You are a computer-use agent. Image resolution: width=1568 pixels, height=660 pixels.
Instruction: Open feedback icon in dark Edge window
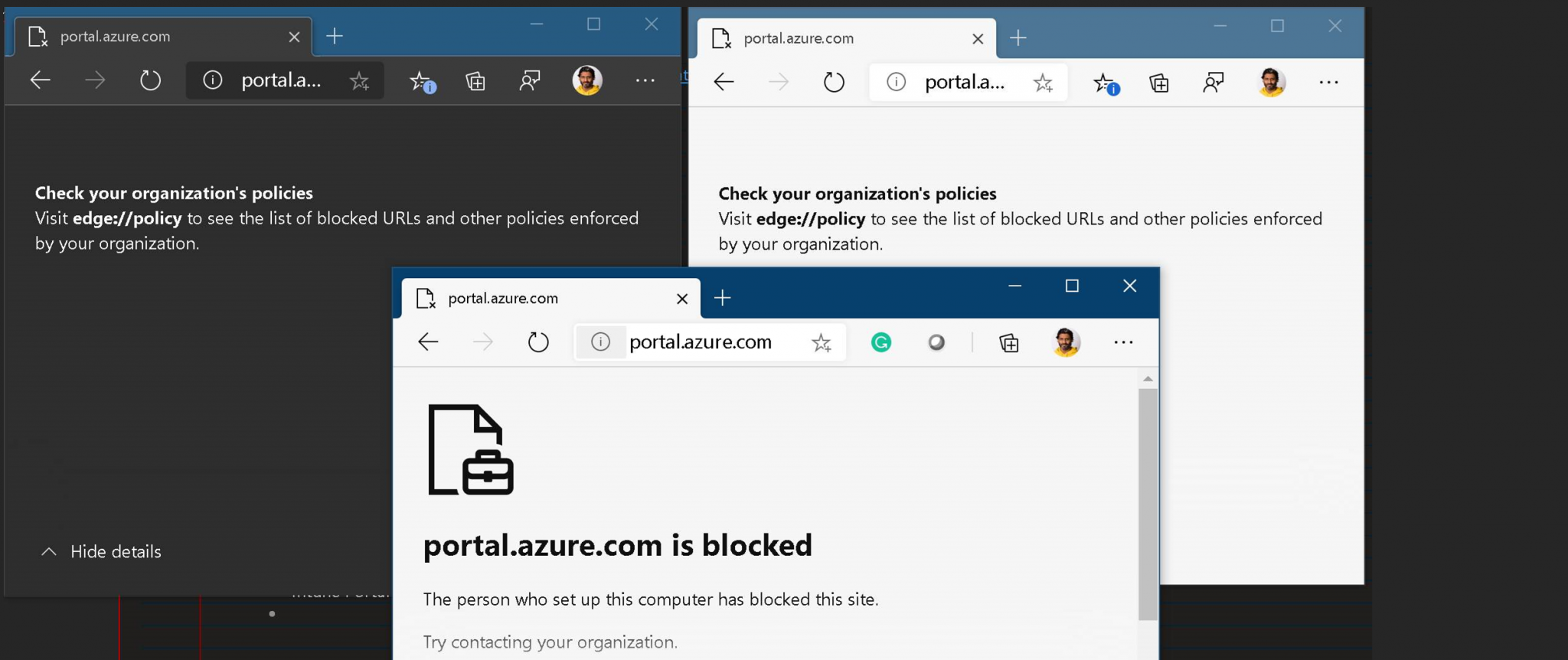click(x=530, y=80)
